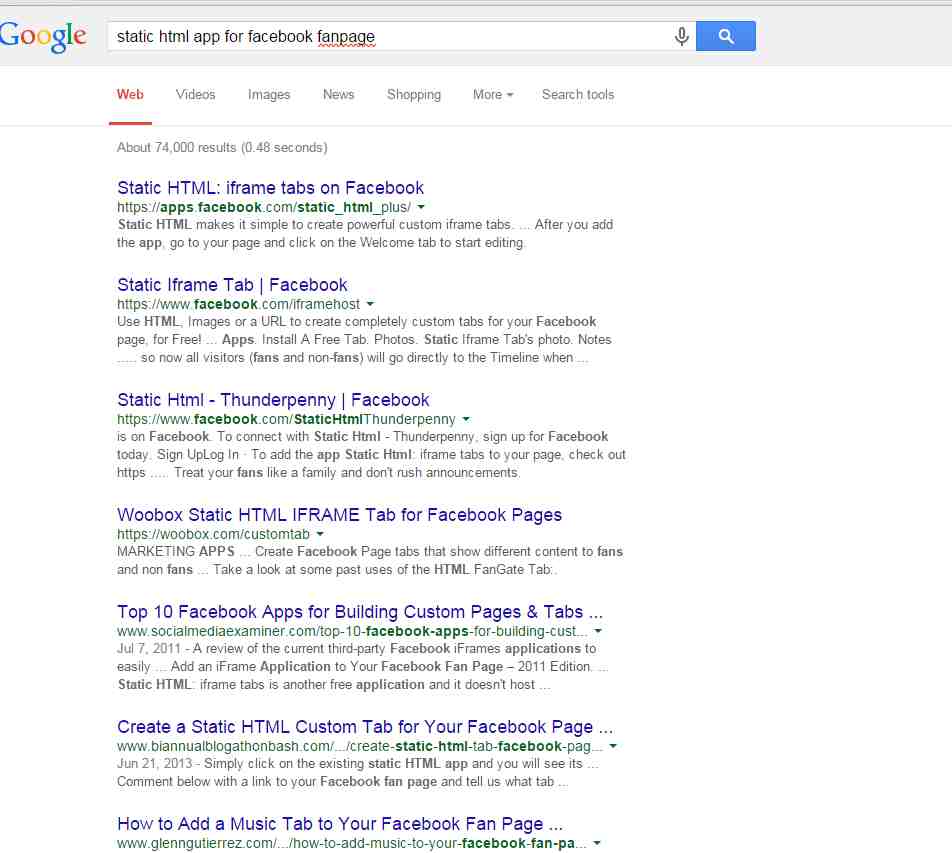Expand arrow next to glenngutierrez.com URL
952x853 pixels.
coord(597,843)
